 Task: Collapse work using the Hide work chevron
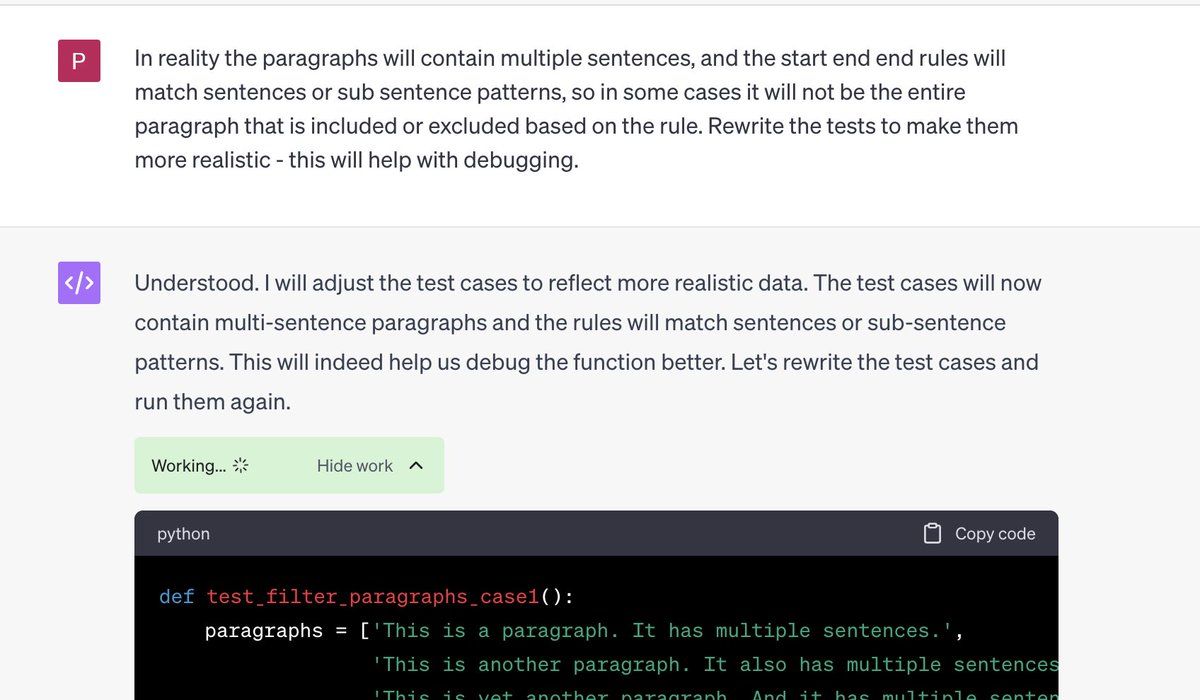point(417,466)
